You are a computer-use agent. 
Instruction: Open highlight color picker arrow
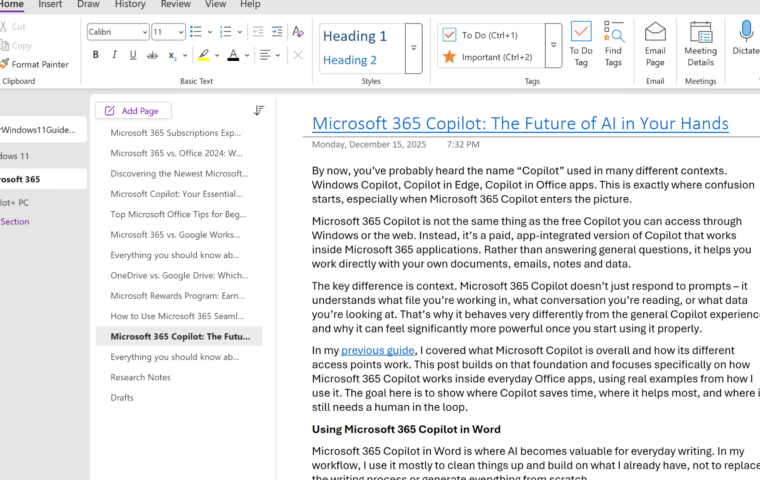[x=217, y=55]
